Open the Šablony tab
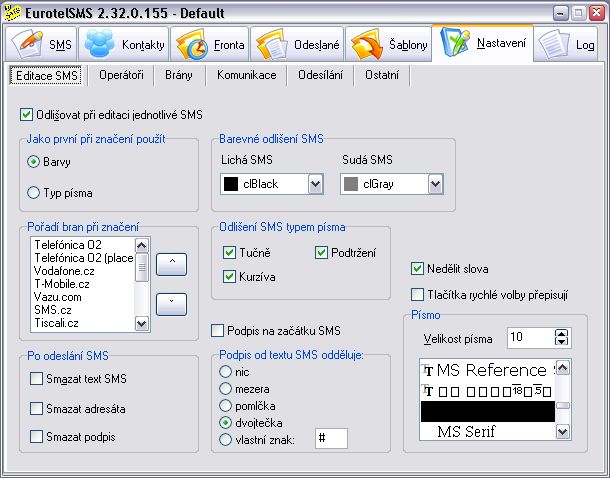610x478 pixels. tap(389, 44)
